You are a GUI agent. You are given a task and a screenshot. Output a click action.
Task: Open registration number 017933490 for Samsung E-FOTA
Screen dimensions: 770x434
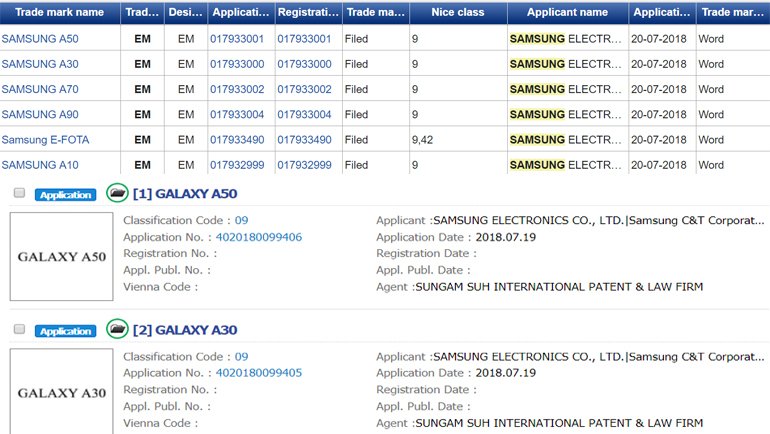coord(304,140)
